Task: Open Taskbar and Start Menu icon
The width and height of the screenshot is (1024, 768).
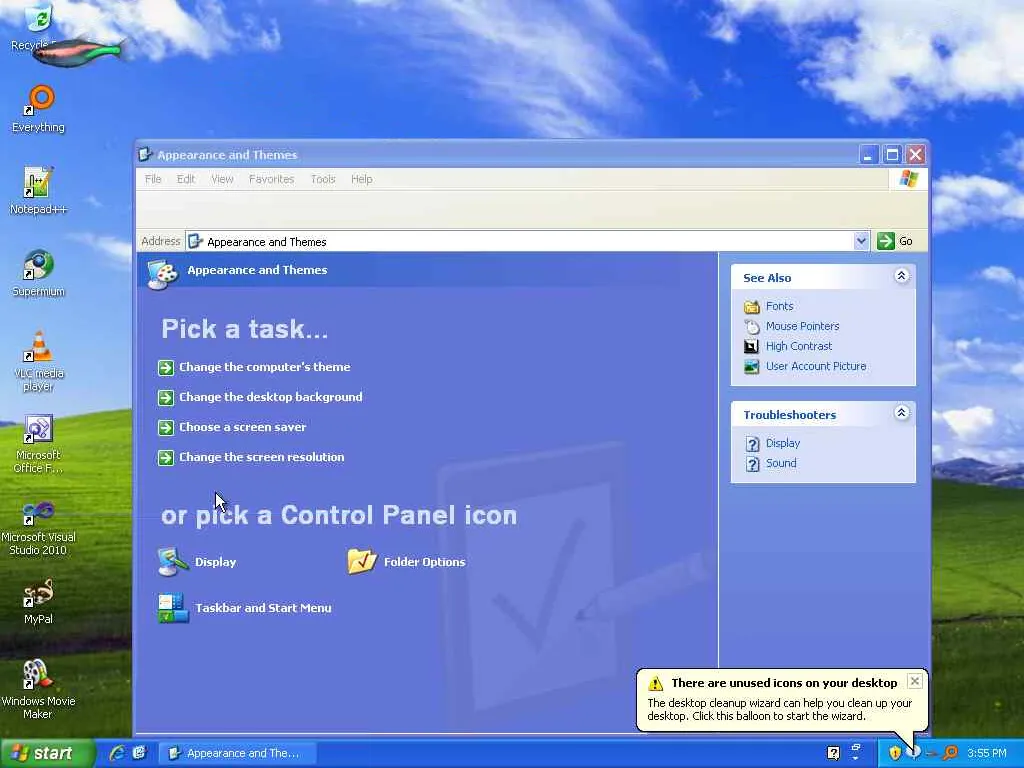Action: click(173, 608)
